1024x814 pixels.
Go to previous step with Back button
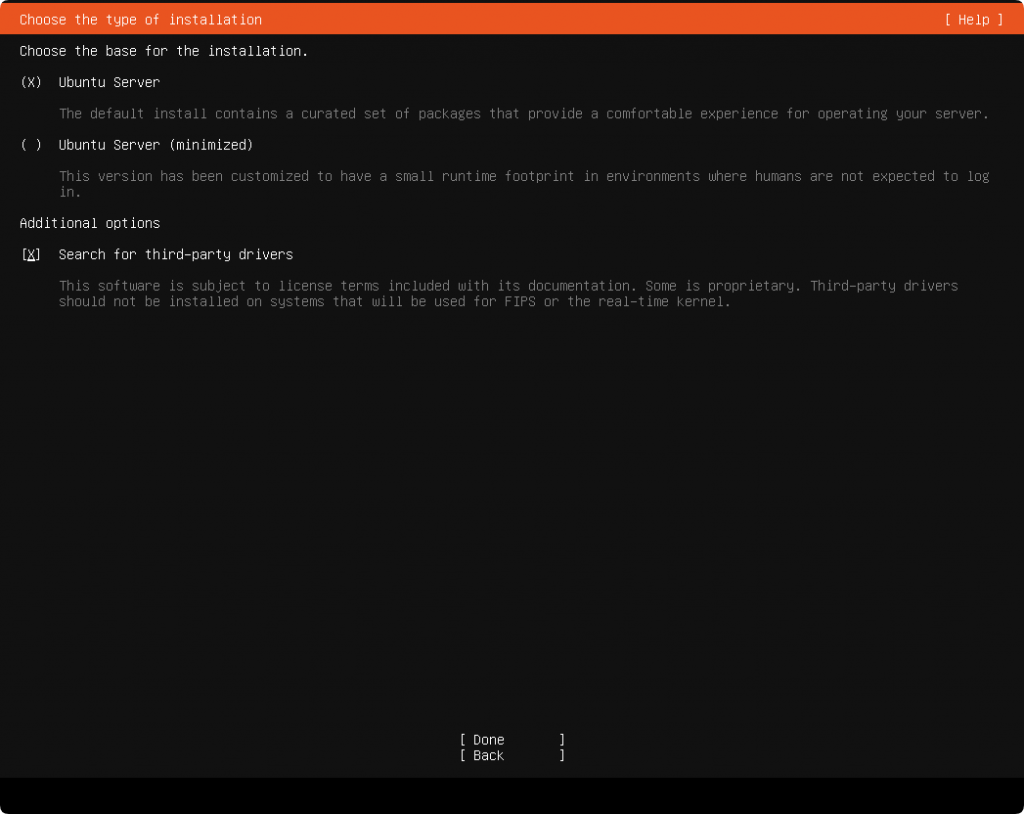512,755
